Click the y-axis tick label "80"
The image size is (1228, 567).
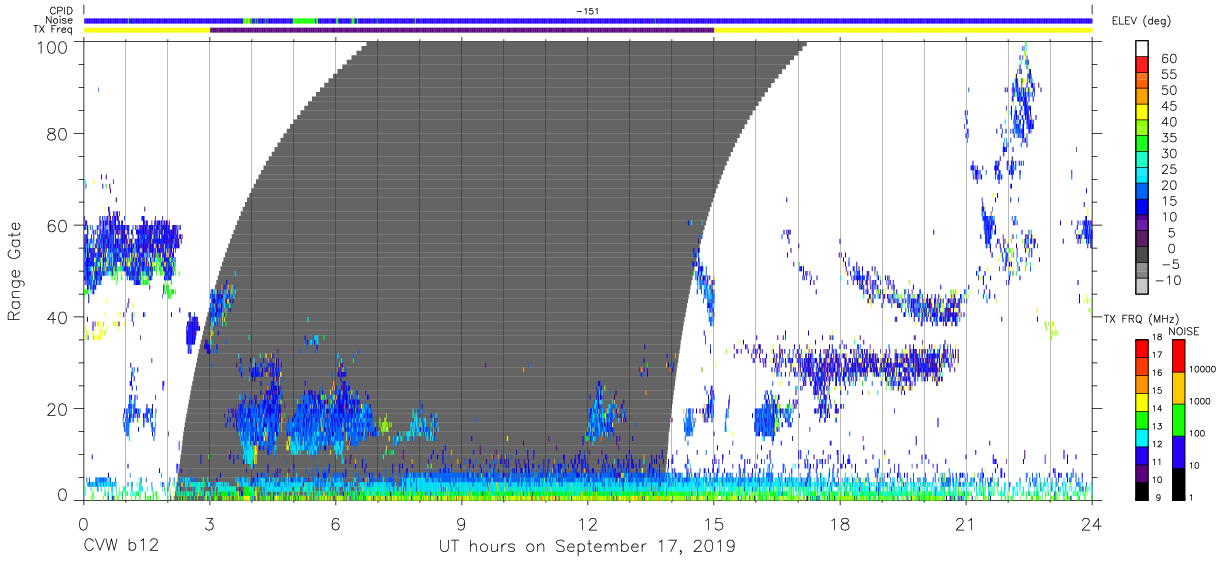pos(58,134)
